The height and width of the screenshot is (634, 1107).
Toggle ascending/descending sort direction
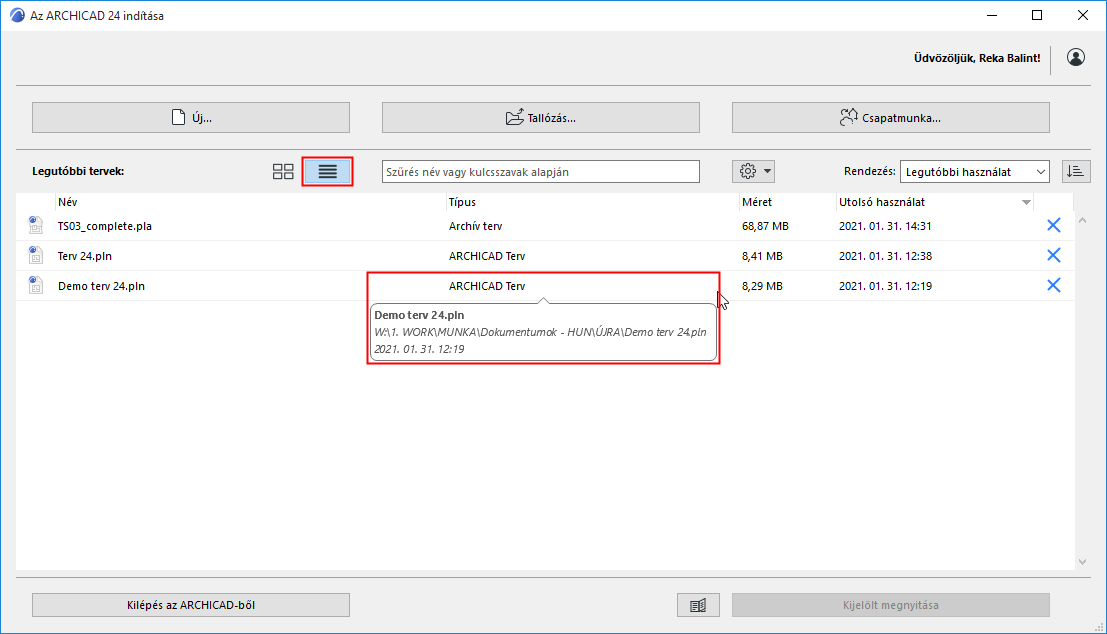pos(1076,172)
